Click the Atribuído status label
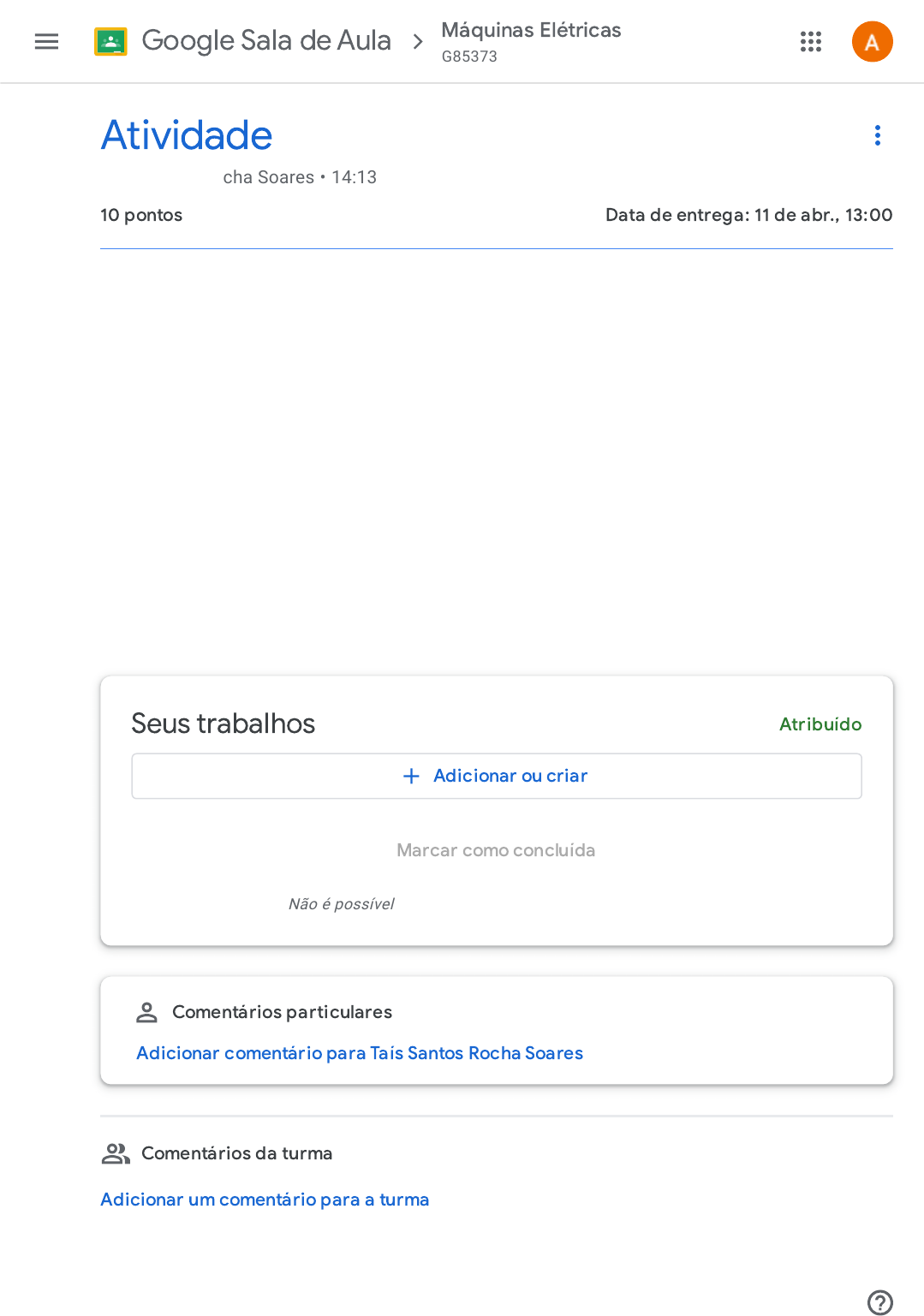 click(x=820, y=724)
